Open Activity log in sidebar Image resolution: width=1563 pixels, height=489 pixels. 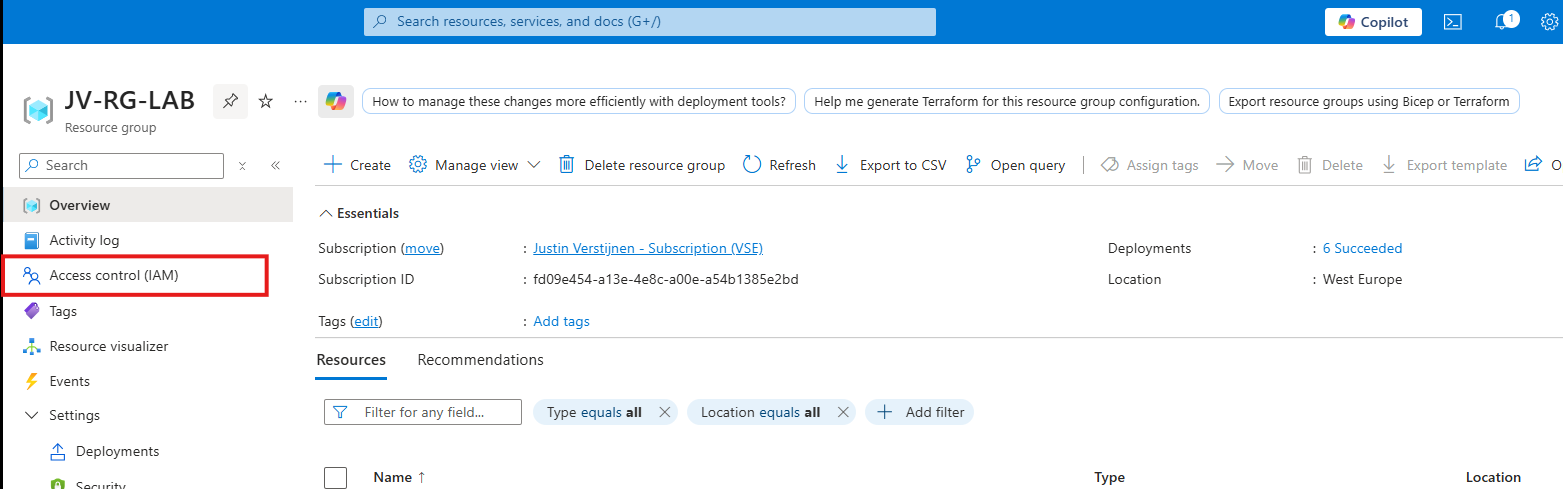click(148, 240)
